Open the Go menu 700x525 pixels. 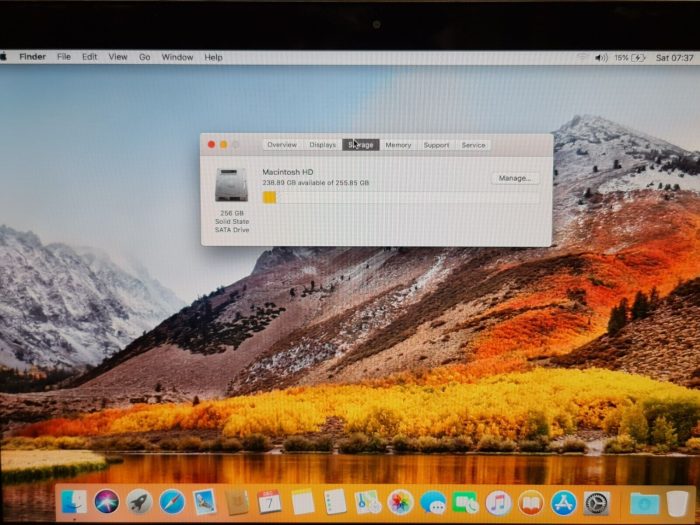(144, 57)
